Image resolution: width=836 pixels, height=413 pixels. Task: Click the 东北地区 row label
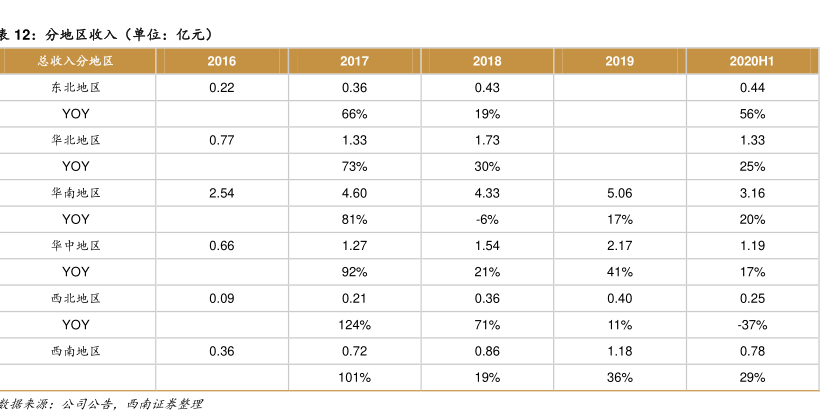click(76, 88)
